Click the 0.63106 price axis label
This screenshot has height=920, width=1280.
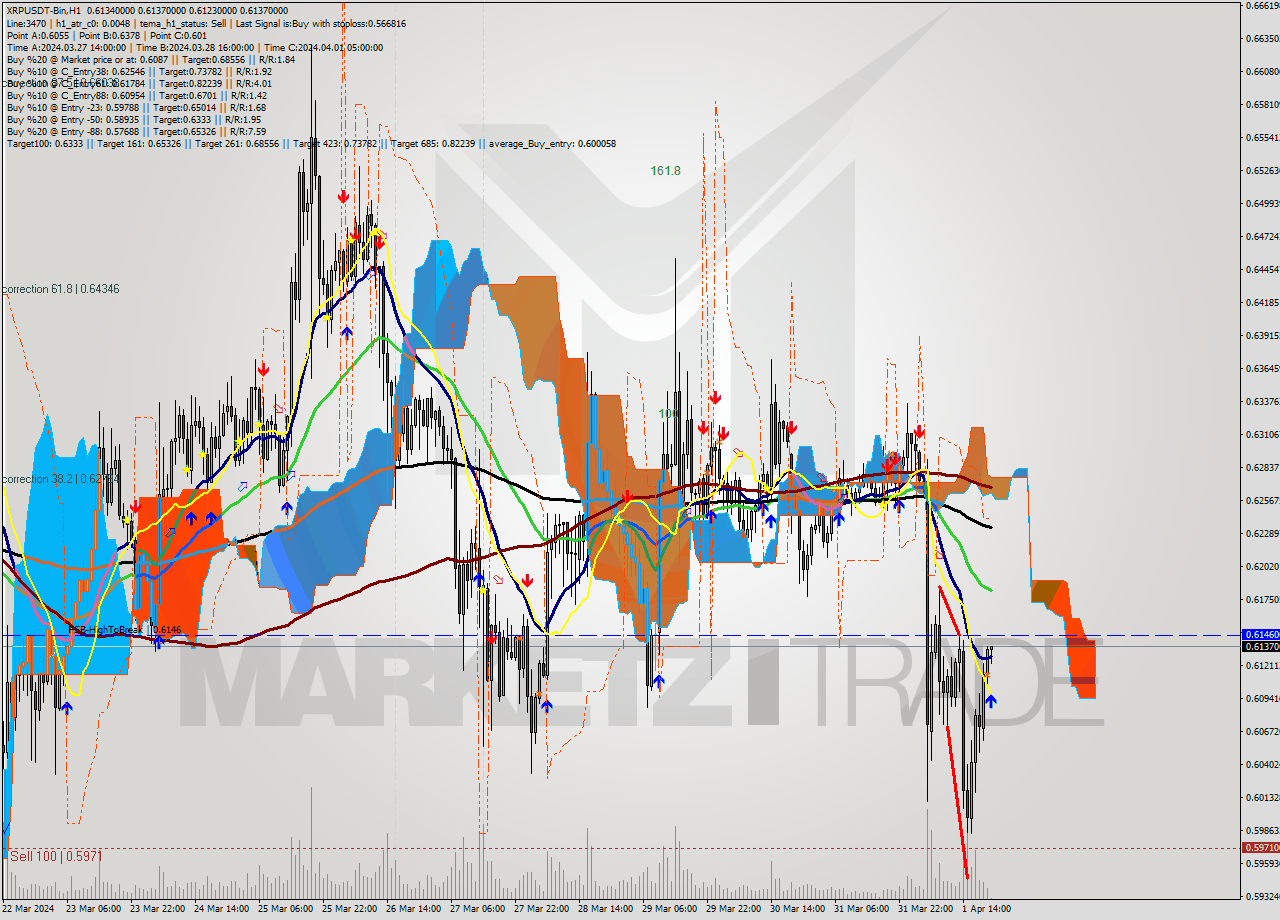coord(1262,435)
